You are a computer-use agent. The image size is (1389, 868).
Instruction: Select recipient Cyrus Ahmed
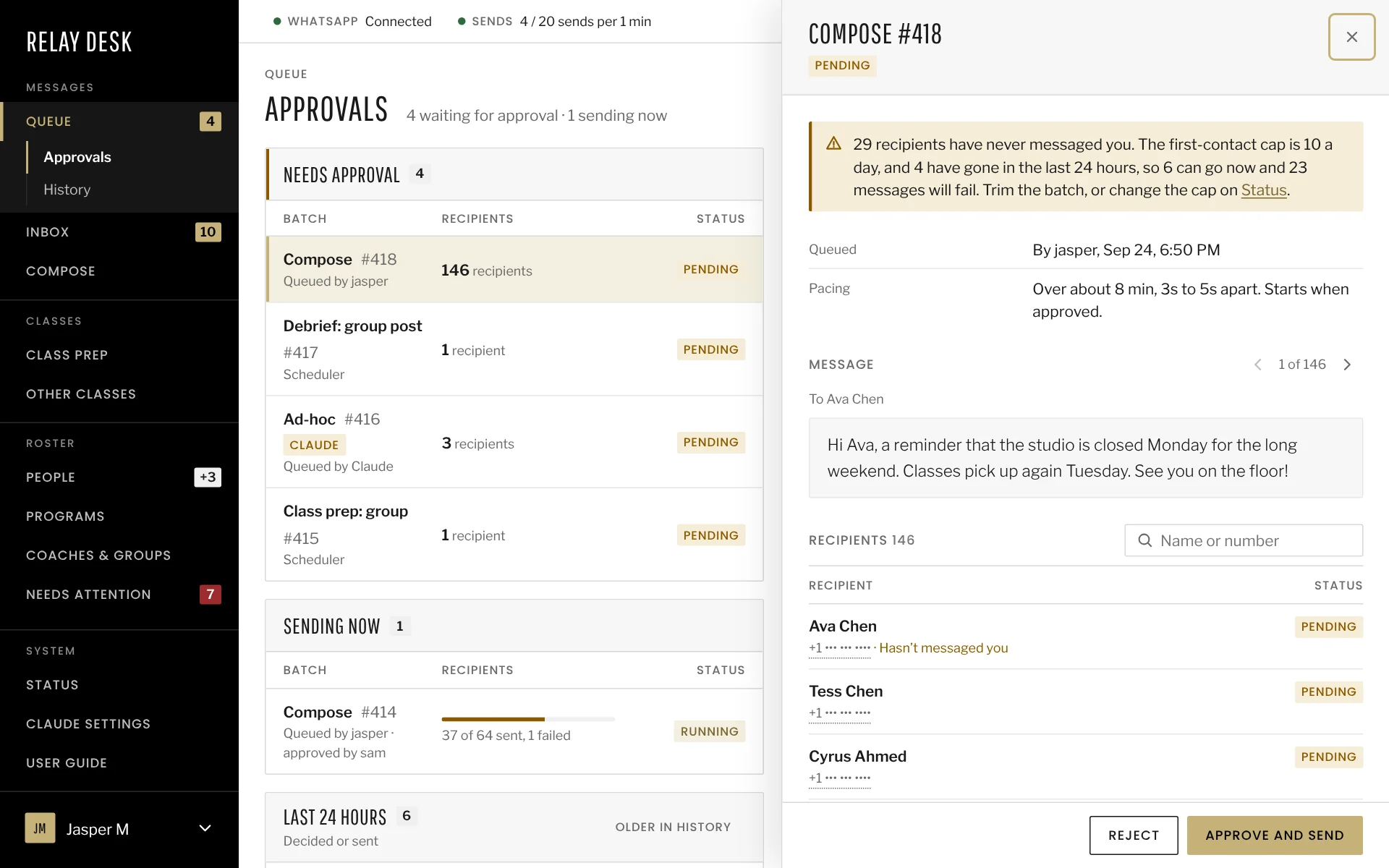1086,767
